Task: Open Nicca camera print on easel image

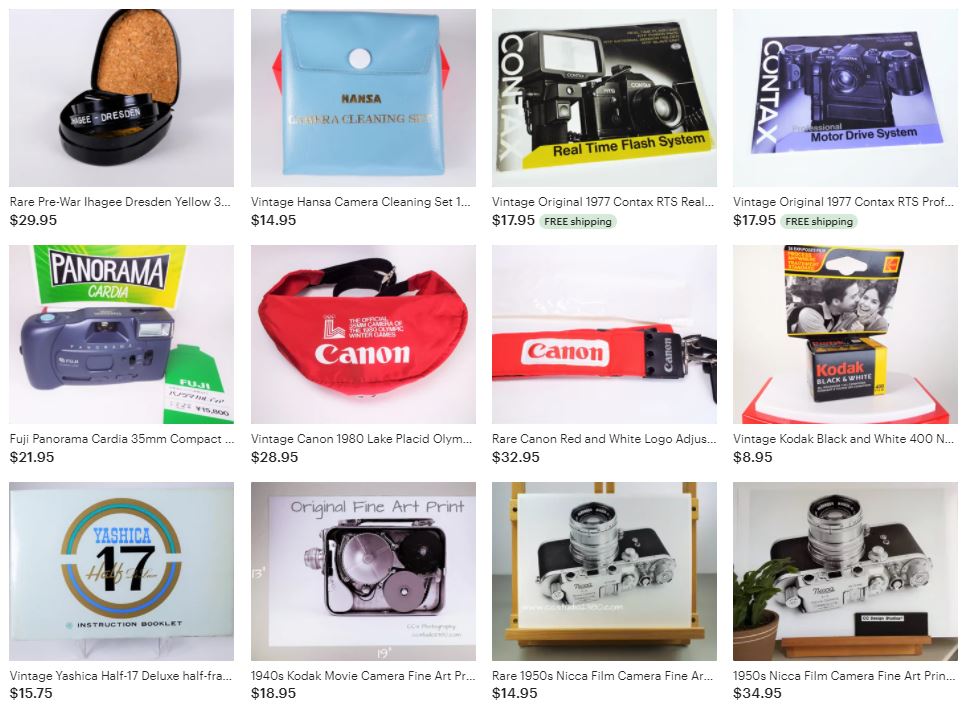Action: coord(604,571)
